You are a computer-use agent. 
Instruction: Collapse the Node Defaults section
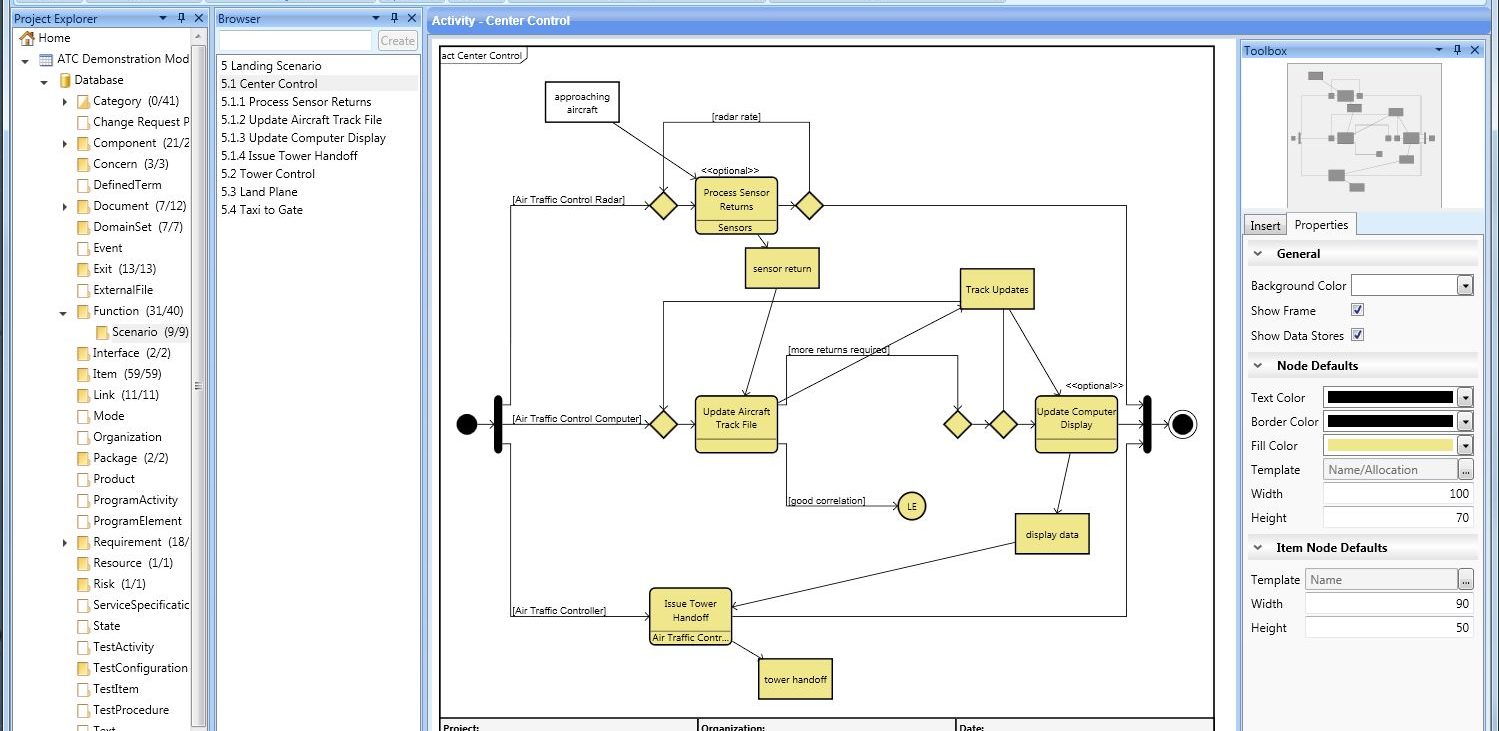click(x=1258, y=366)
